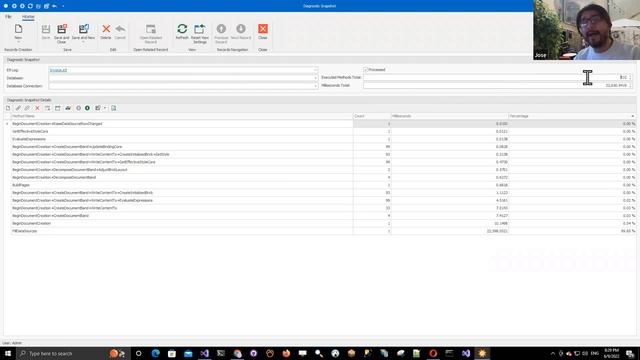Screen dimensions: 640x360
Task: Open the small dropdown arrow in Details toolbar
Action: point(105,108)
